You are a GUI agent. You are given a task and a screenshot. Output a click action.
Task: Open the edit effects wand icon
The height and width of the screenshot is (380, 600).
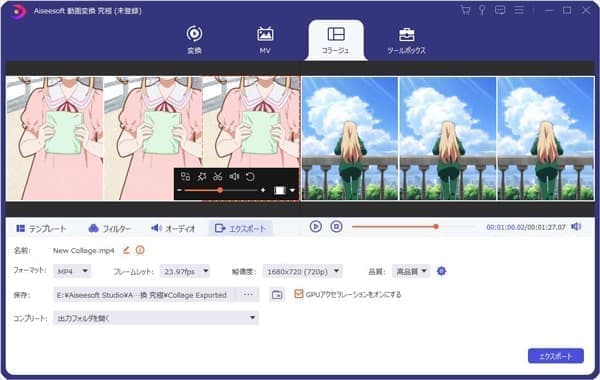pos(202,176)
